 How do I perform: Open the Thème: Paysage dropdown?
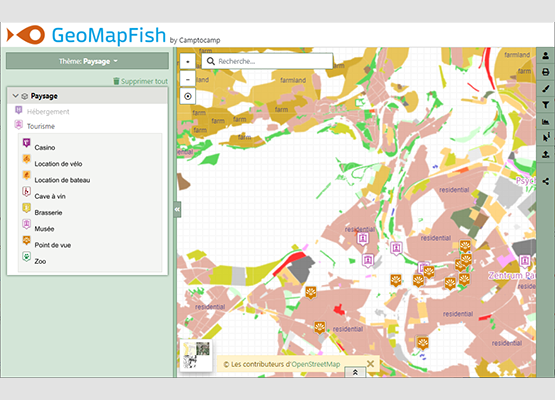tap(87, 61)
